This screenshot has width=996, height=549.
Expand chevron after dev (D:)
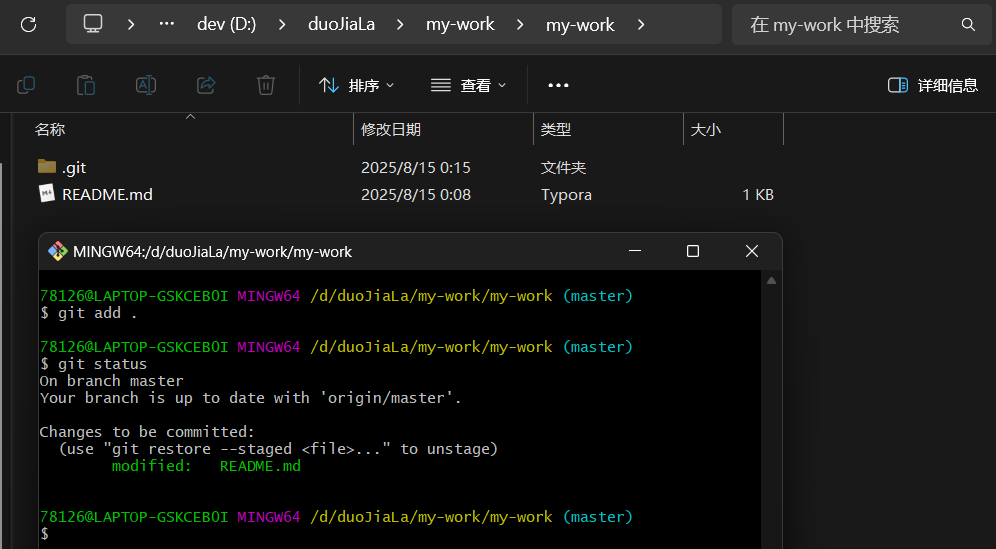click(x=282, y=25)
